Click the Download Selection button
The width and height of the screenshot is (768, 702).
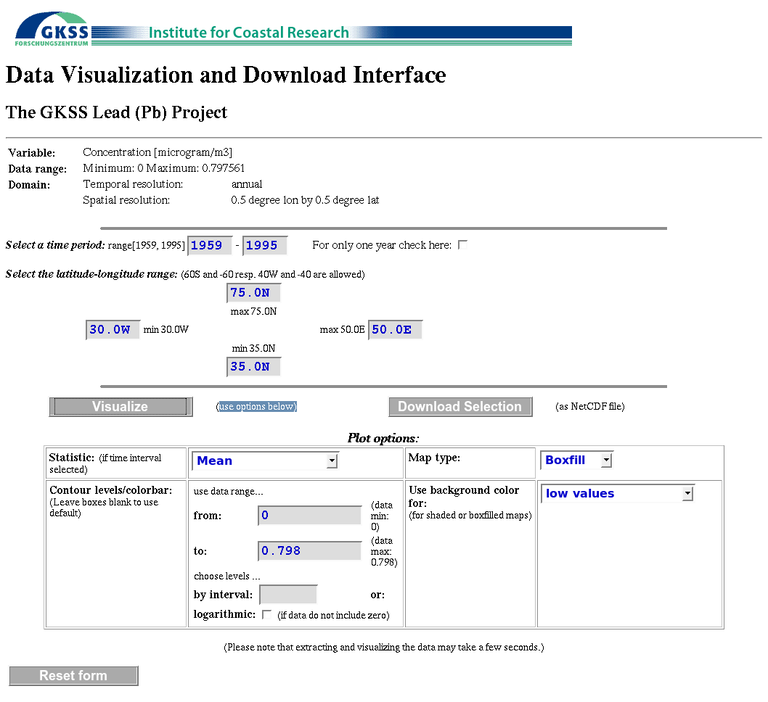(460, 407)
